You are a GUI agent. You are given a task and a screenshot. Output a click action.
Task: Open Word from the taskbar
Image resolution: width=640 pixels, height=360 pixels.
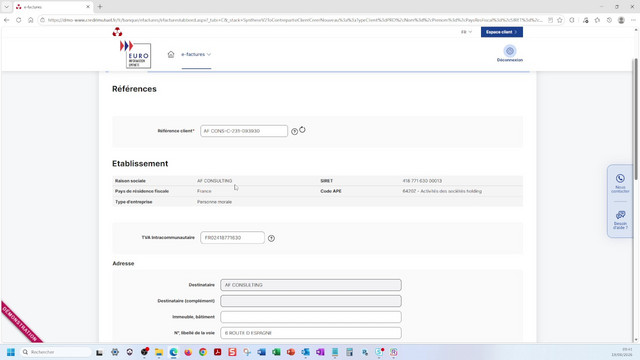262,352
